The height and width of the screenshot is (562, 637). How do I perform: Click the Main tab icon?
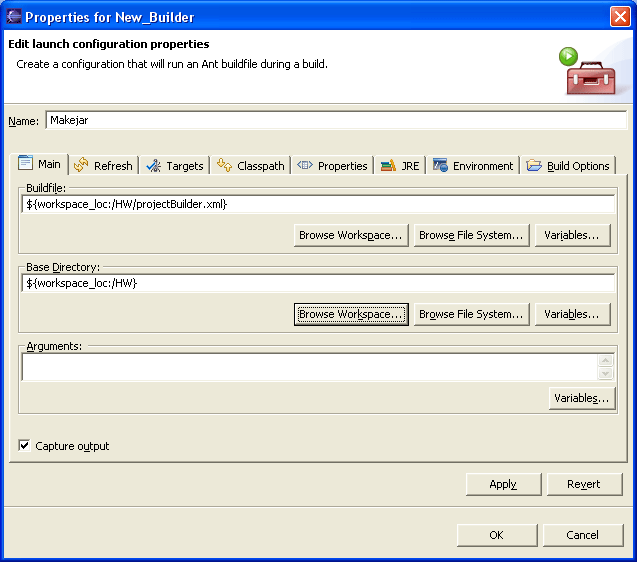(25, 163)
